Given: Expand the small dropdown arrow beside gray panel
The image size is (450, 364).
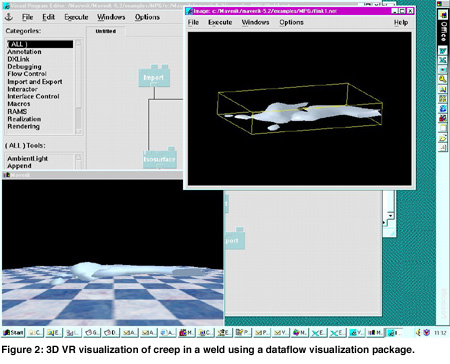Looking at the screenshot, I should (x=391, y=216).
